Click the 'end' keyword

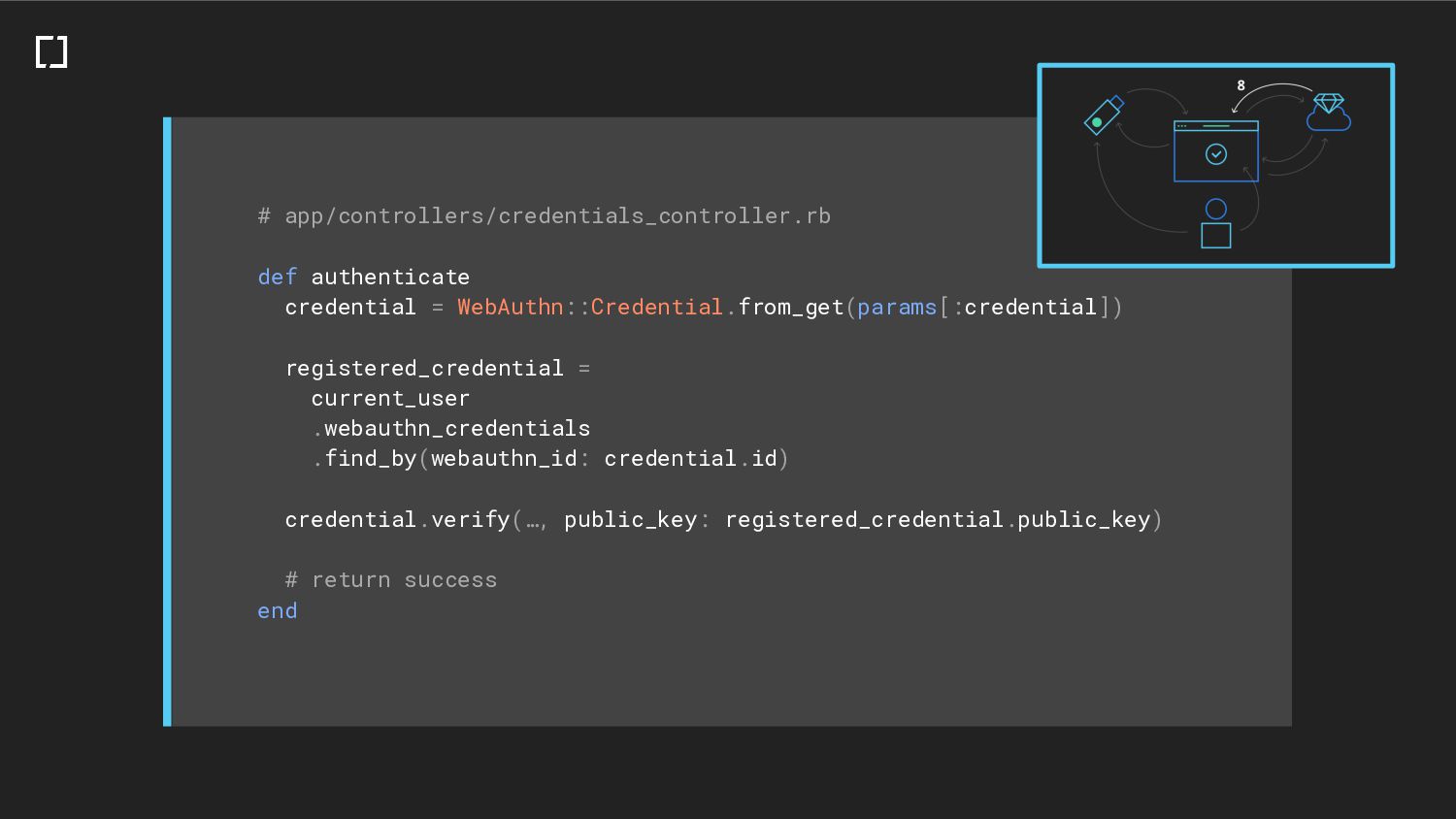click(278, 610)
